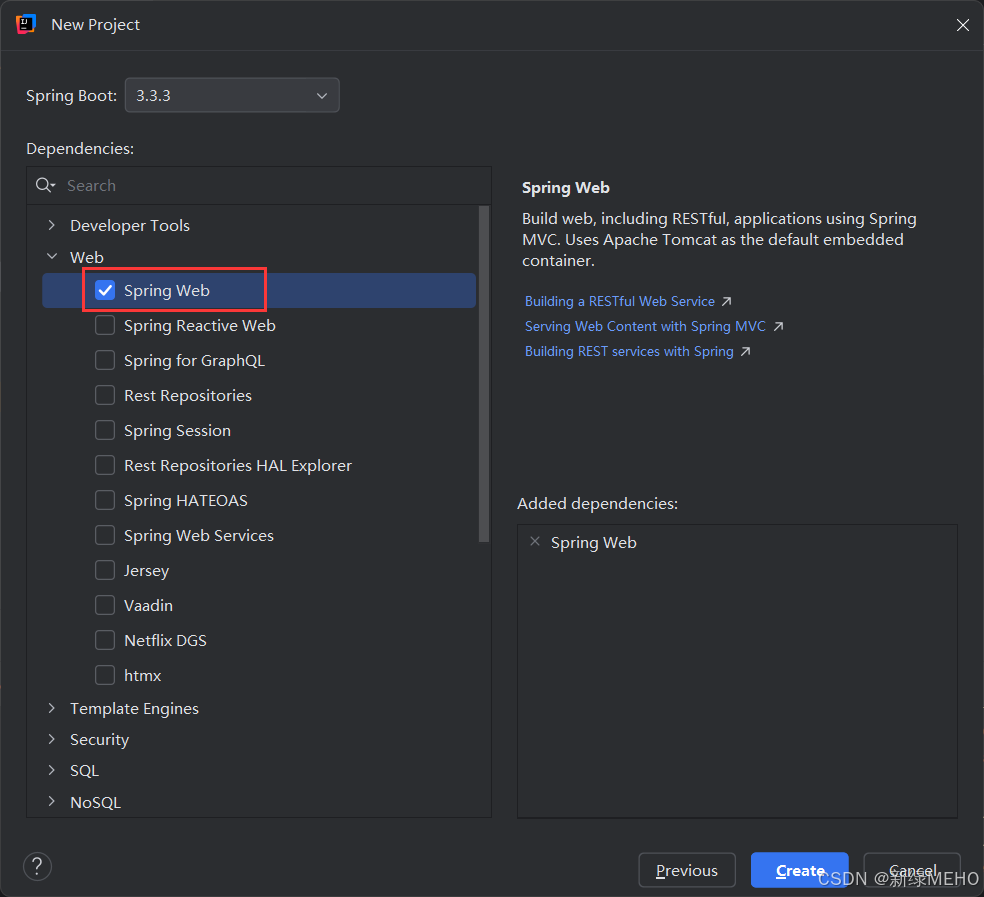Select the Spring HATEOAS checkbox
The height and width of the screenshot is (897, 984).
point(105,500)
